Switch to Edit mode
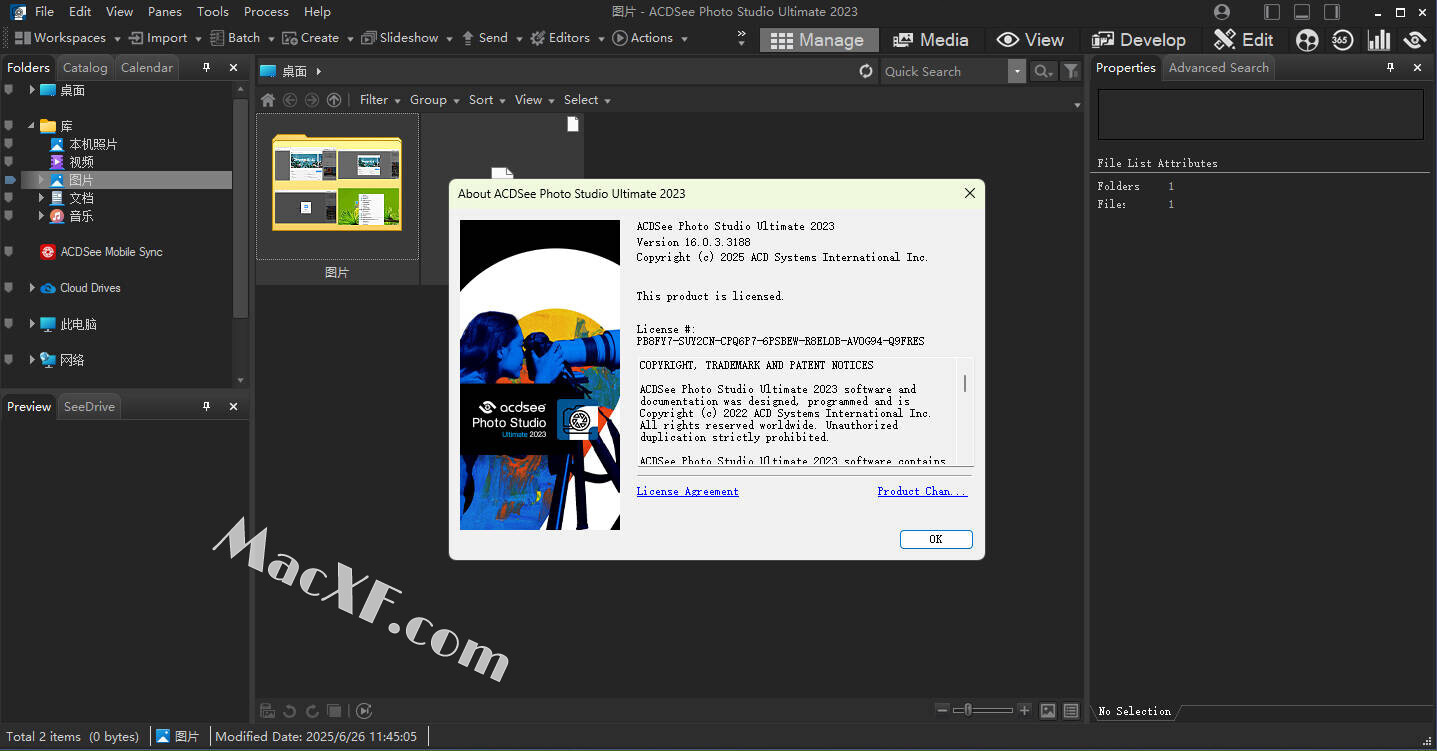This screenshot has height=751, width=1437. click(1243, 40)
